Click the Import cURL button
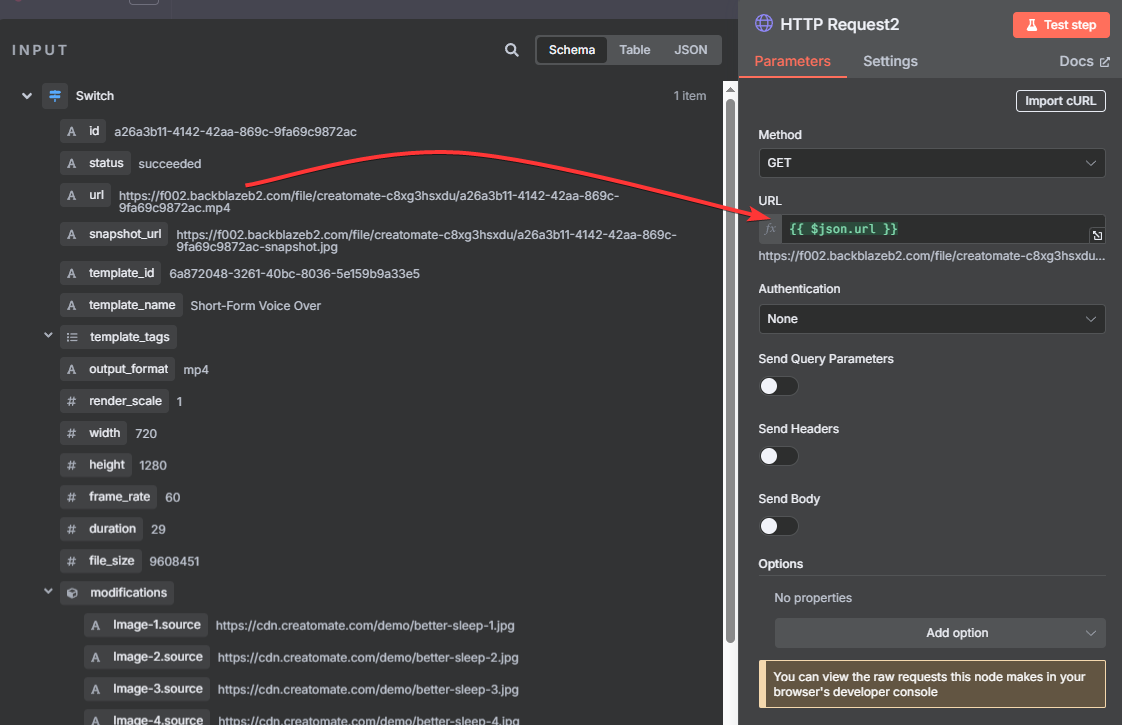The width and height of the screenshot is (1122, 725). coord(1060,101)
